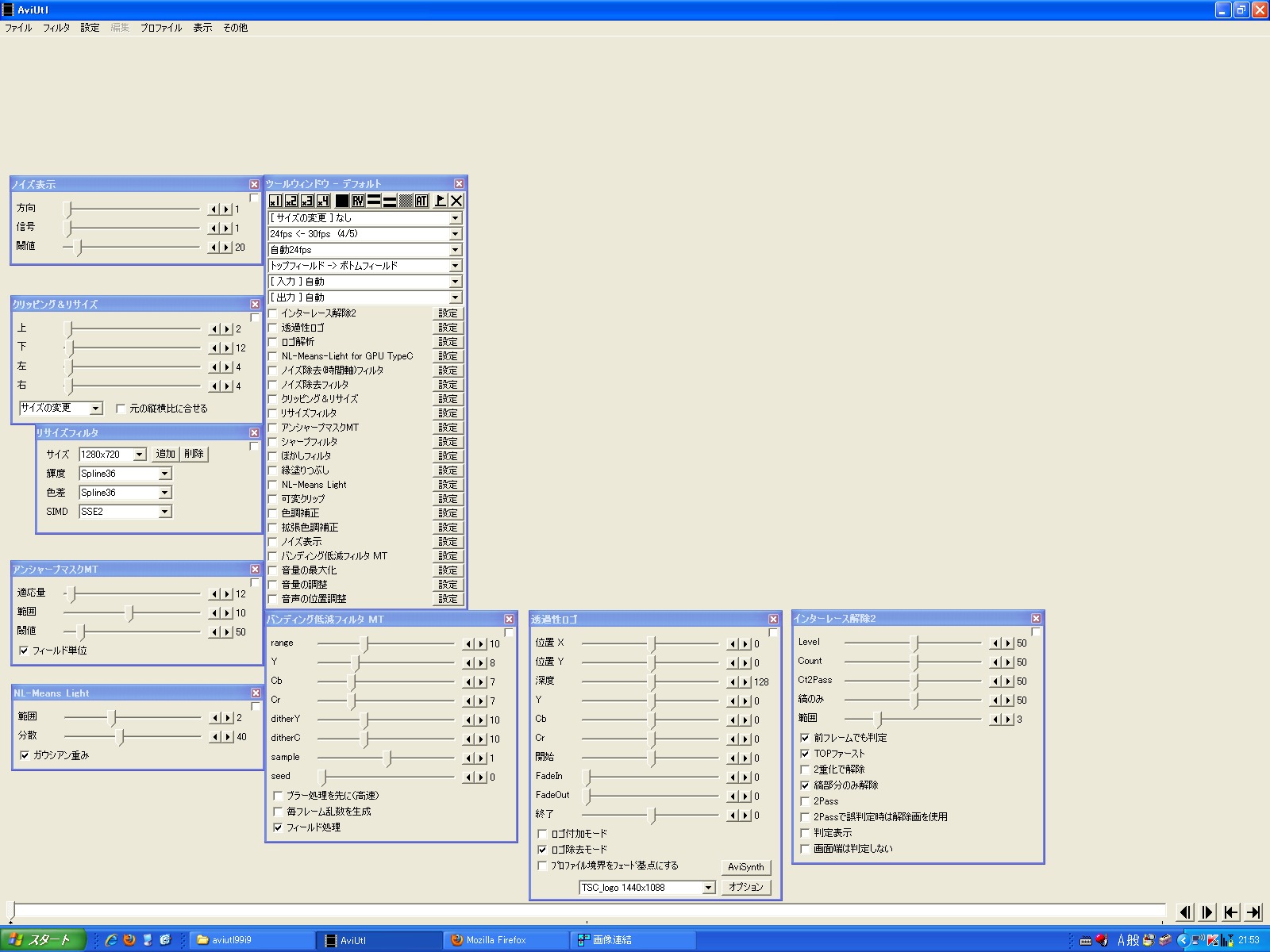This screenshot has height=952, width=1270.
Task: Step to the previous frame
Action: (1185, 912)
